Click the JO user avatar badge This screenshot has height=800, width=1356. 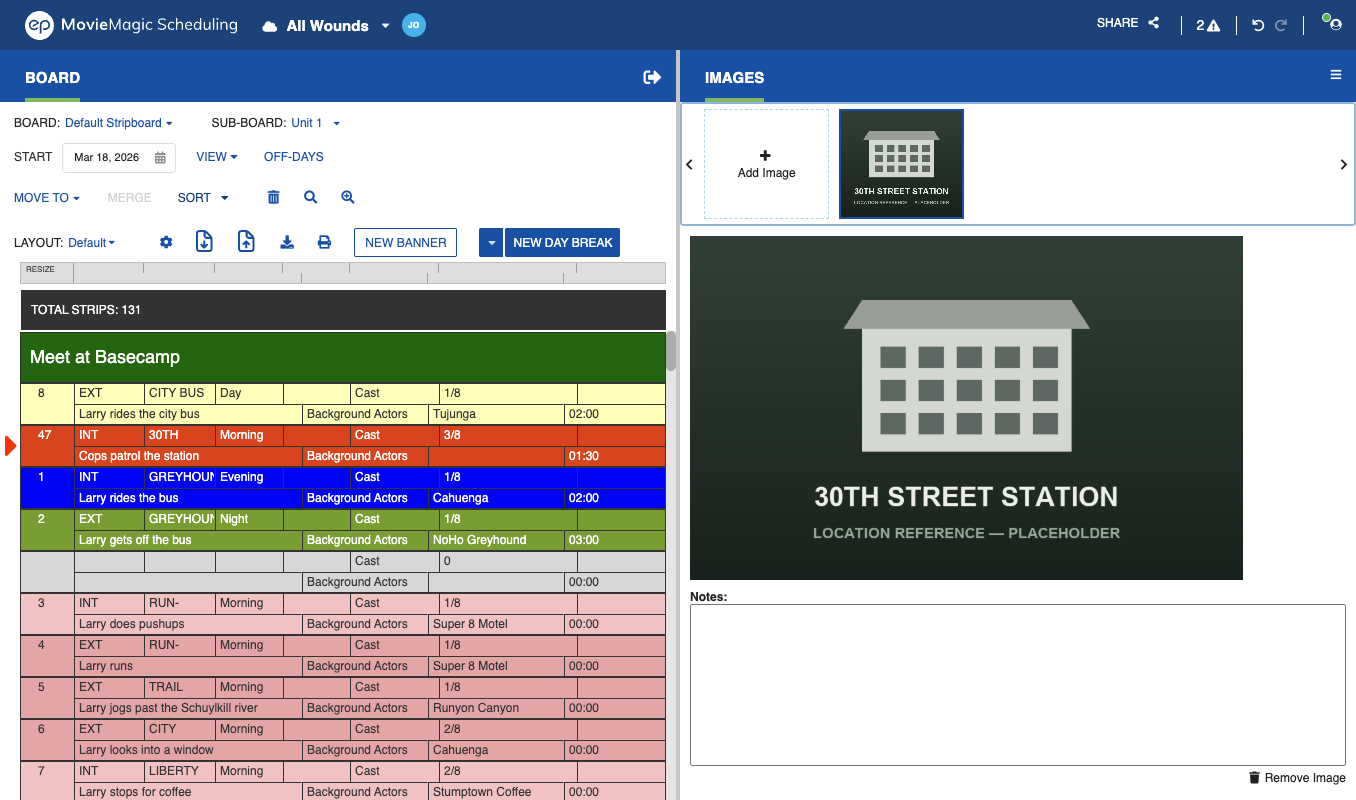pyautogui.click(x=414, y=26)
